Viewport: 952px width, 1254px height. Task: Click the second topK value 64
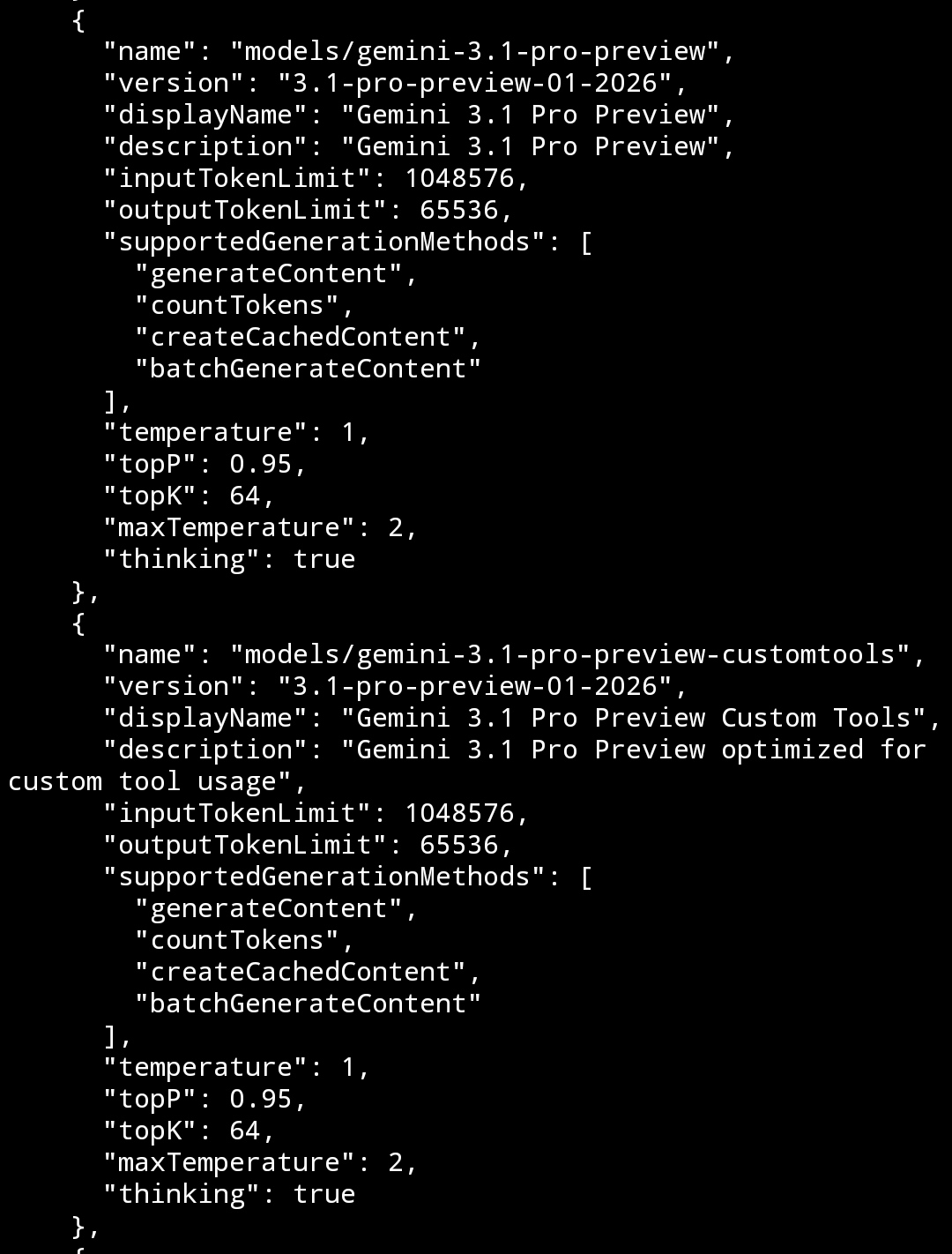(245, 1131)
